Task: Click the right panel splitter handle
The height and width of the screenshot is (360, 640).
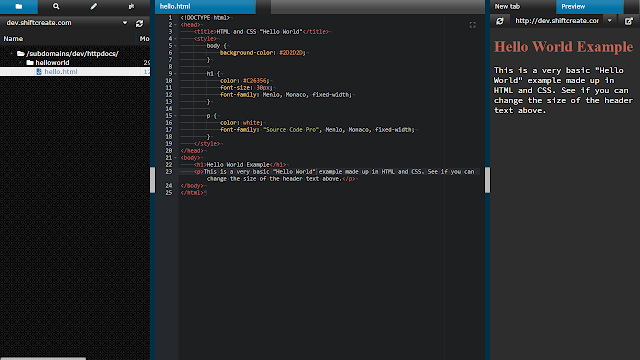Action: pyautogui.click(x=487, y=180)
